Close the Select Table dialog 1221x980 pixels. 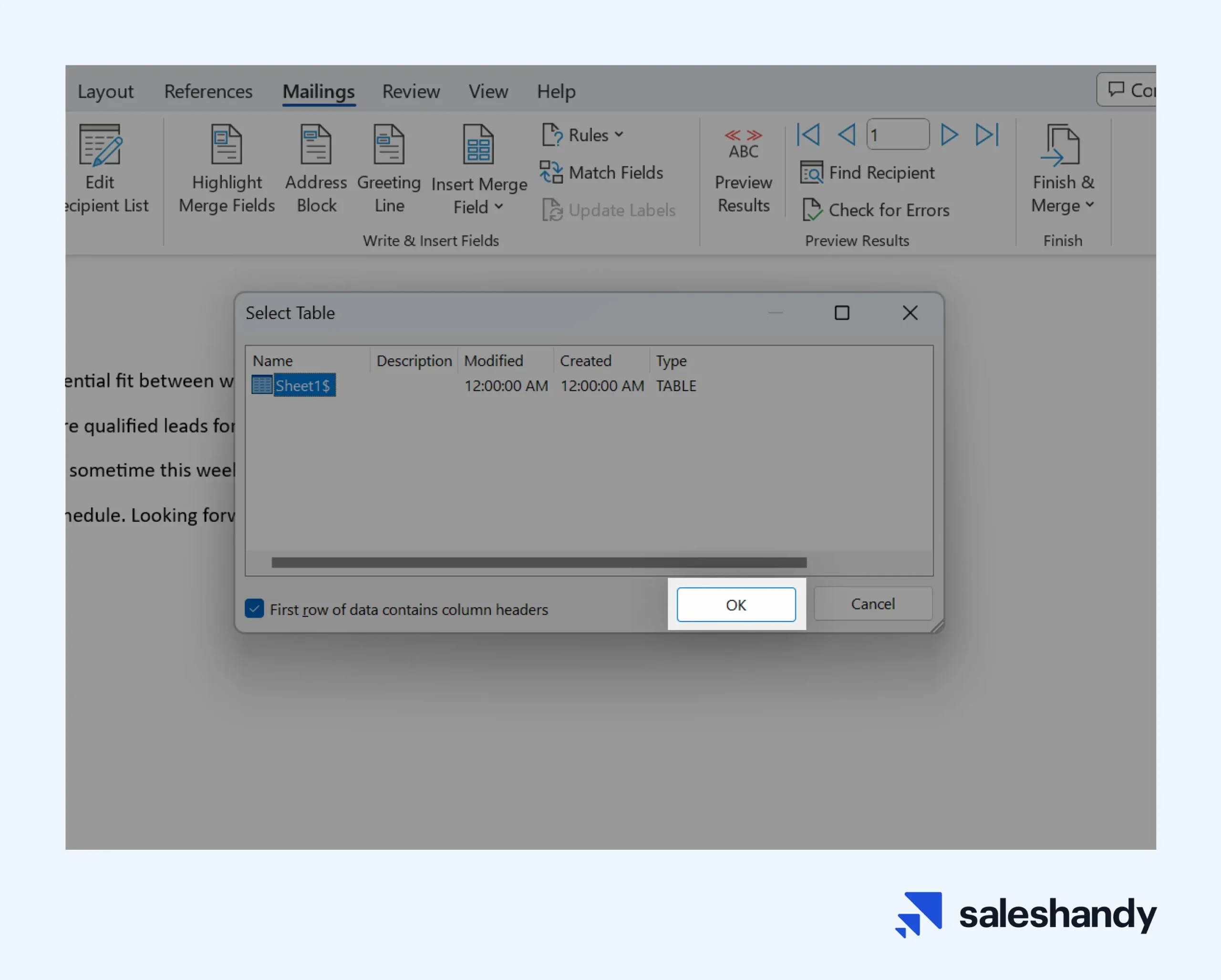click(x=910, y=312)
